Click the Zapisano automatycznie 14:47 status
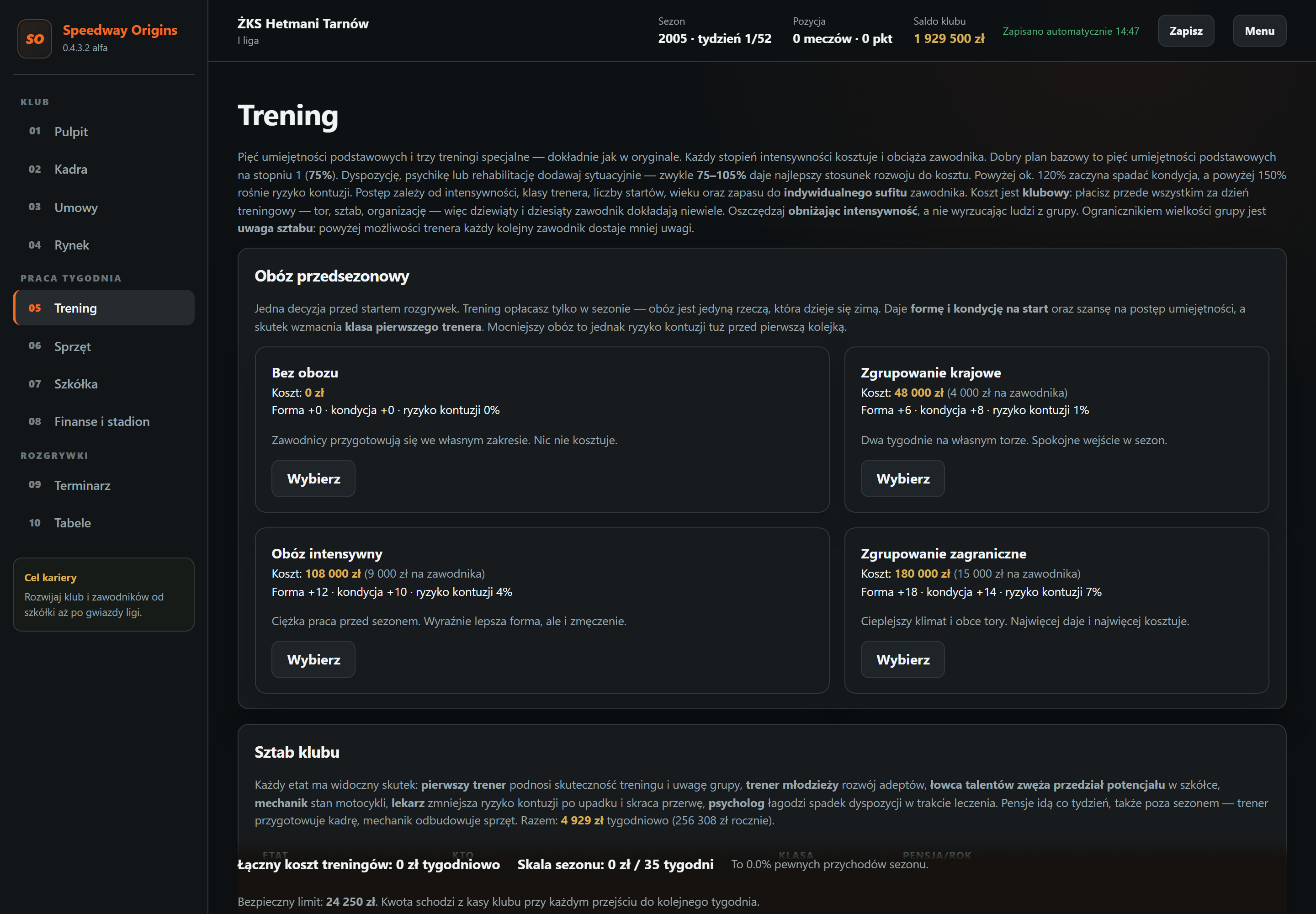 click(1071, 31)
